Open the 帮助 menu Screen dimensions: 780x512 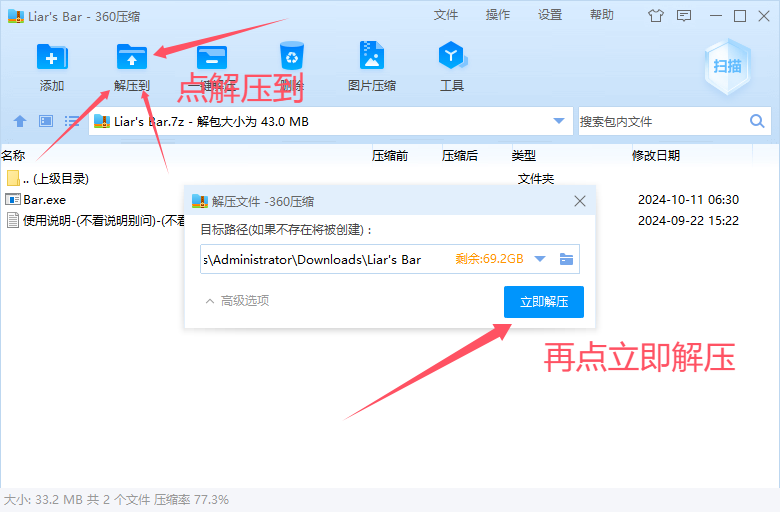coord(602,15)
